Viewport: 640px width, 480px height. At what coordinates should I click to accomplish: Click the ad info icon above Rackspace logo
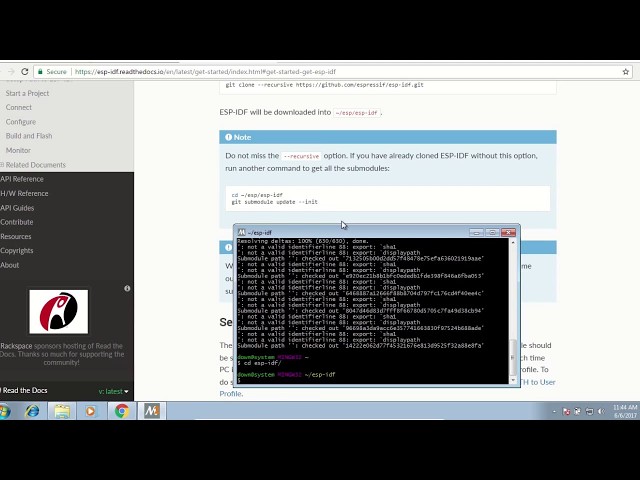click(127, 288)
